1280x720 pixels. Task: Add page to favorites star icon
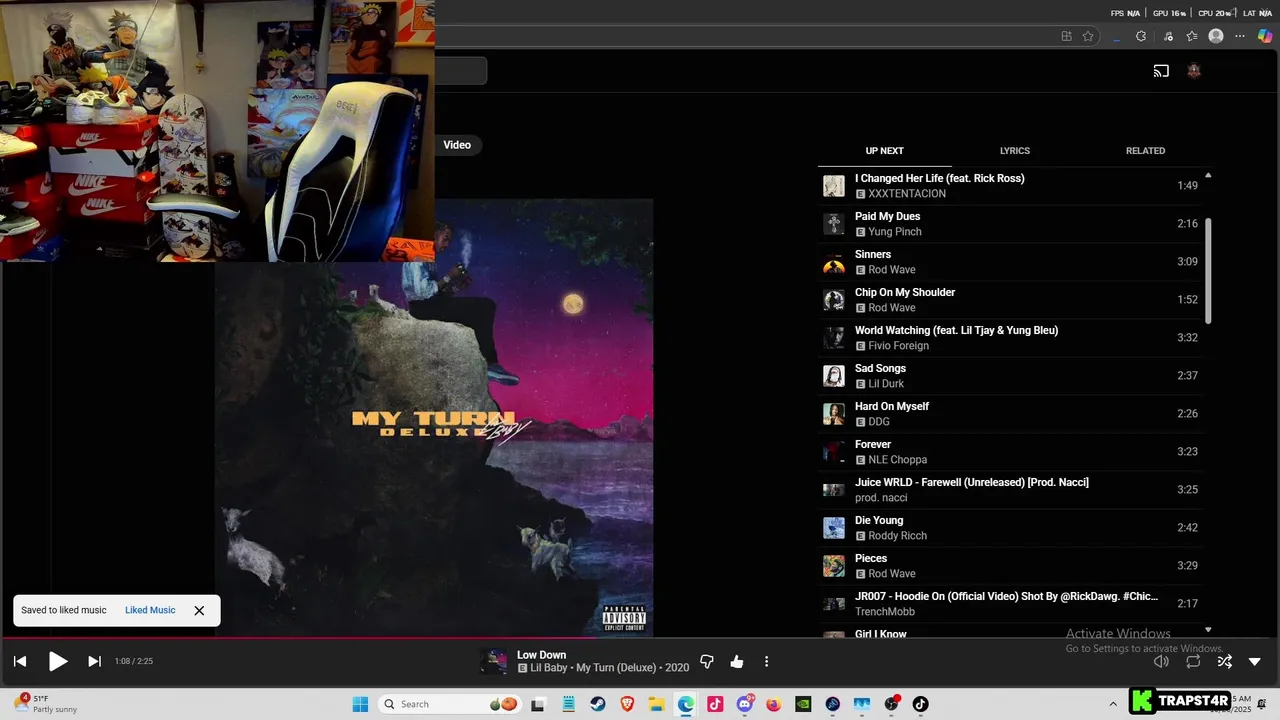coord(1088,36)
